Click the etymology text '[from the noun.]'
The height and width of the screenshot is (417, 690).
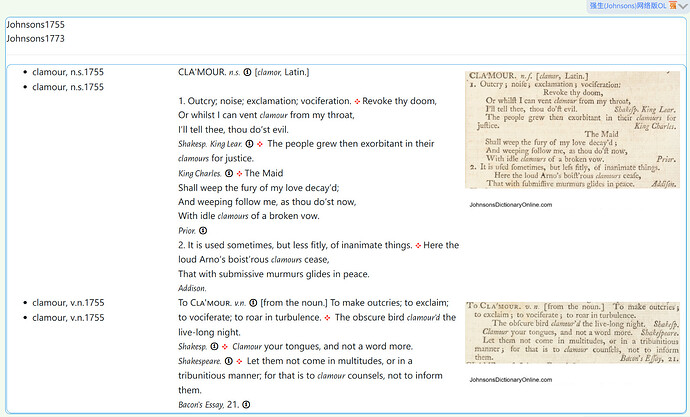[294, 303]
